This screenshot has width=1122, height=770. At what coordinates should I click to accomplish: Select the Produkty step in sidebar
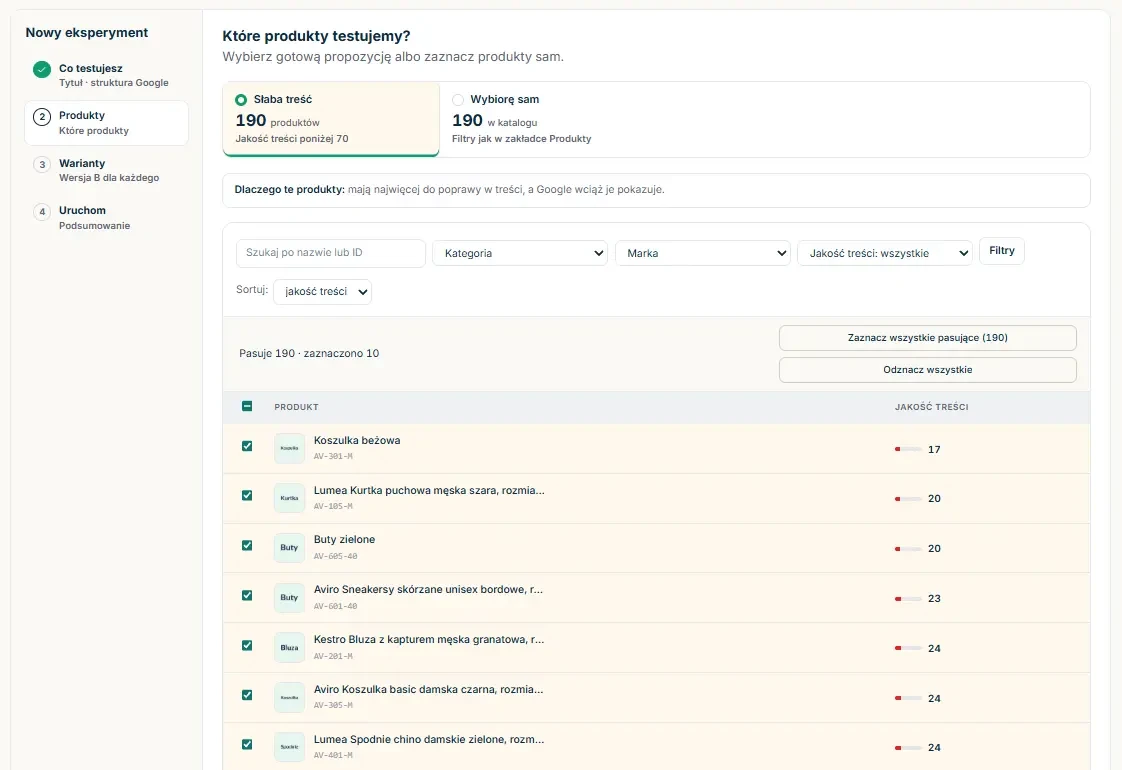(x=107, y=123)
